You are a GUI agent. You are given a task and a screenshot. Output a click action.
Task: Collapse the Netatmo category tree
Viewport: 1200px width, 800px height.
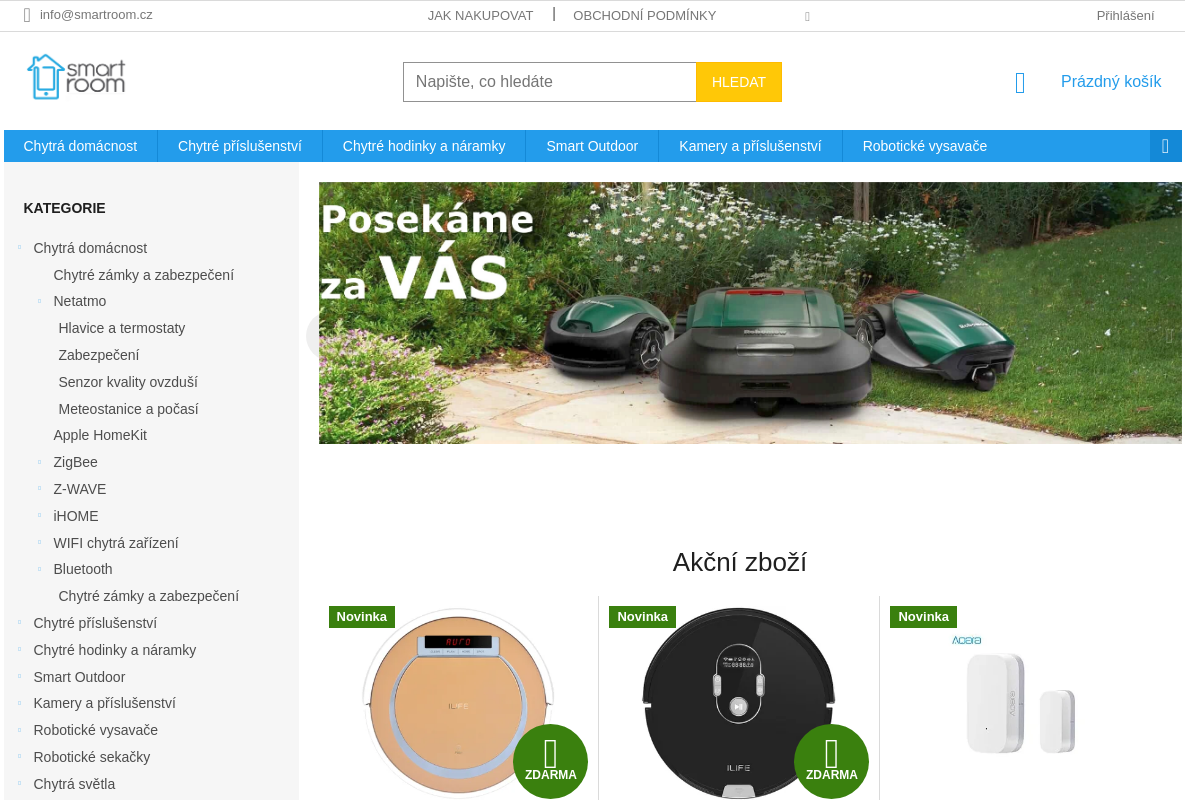point(40,301)
